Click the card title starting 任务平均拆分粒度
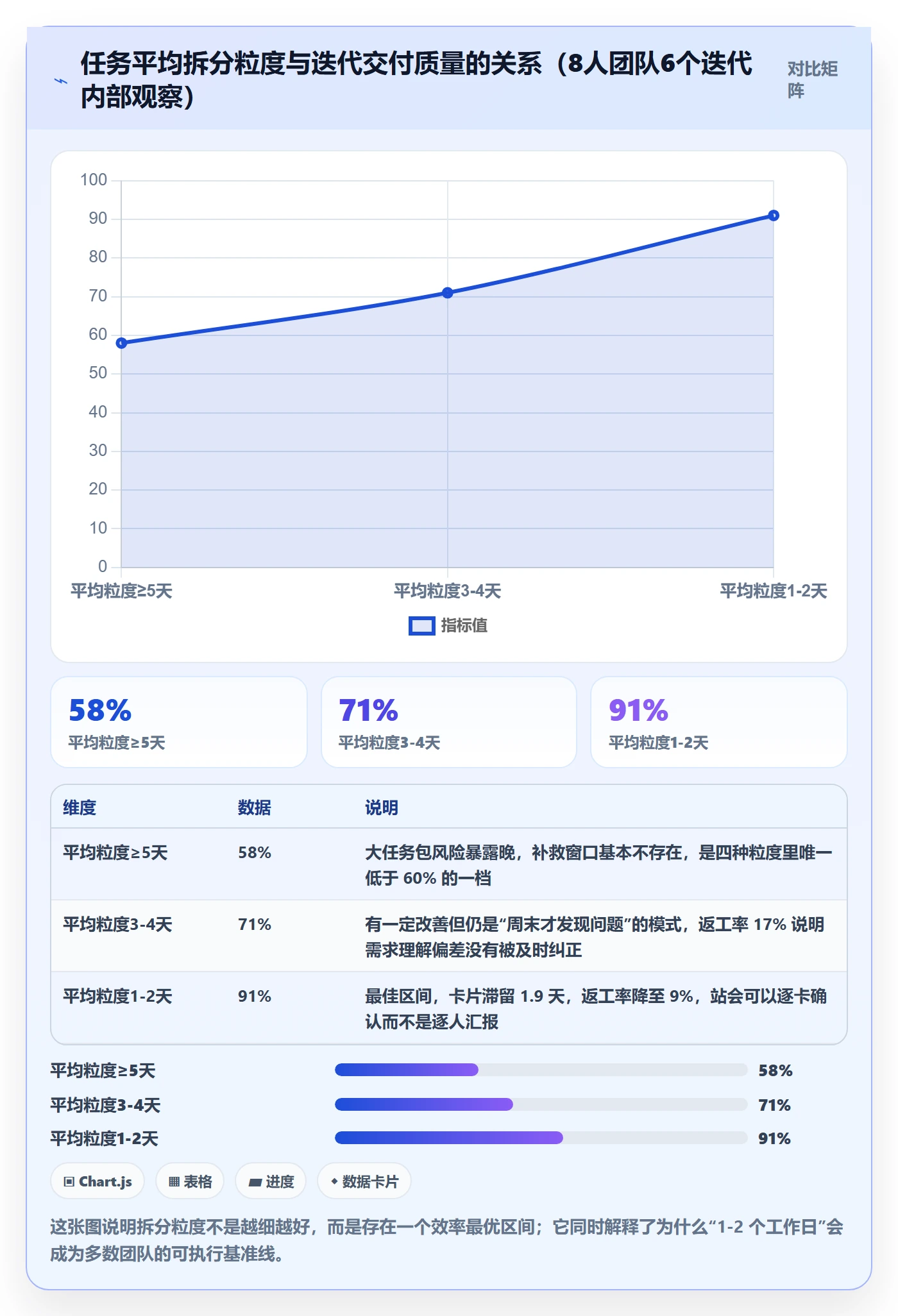 [x=416, y=80]
